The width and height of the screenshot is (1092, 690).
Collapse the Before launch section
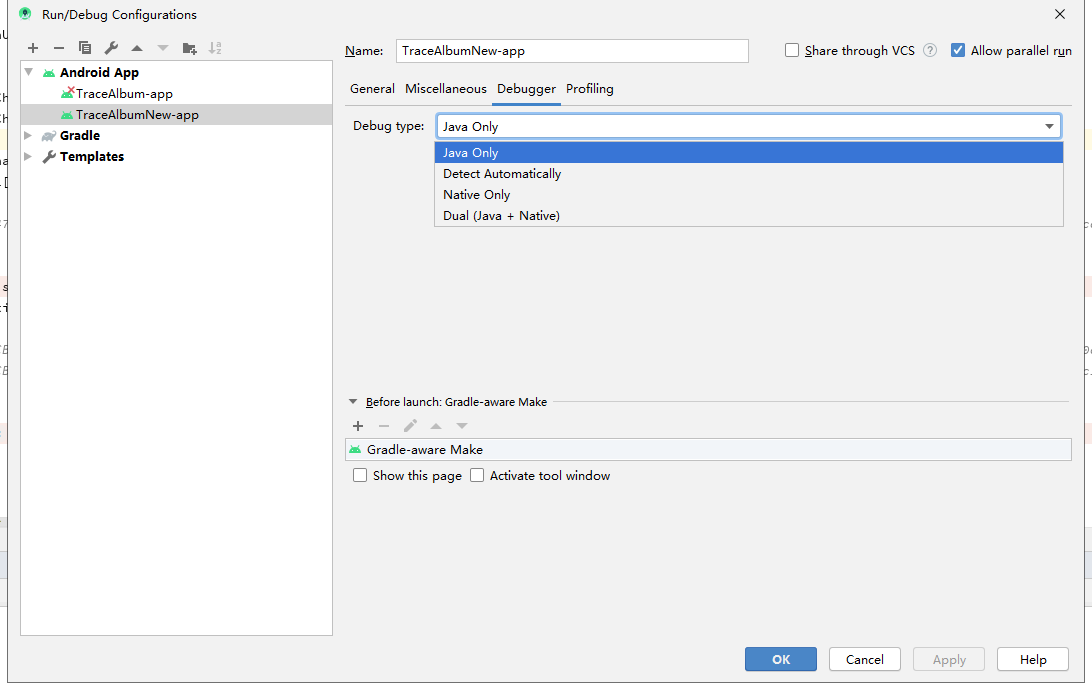coord(352,401)
